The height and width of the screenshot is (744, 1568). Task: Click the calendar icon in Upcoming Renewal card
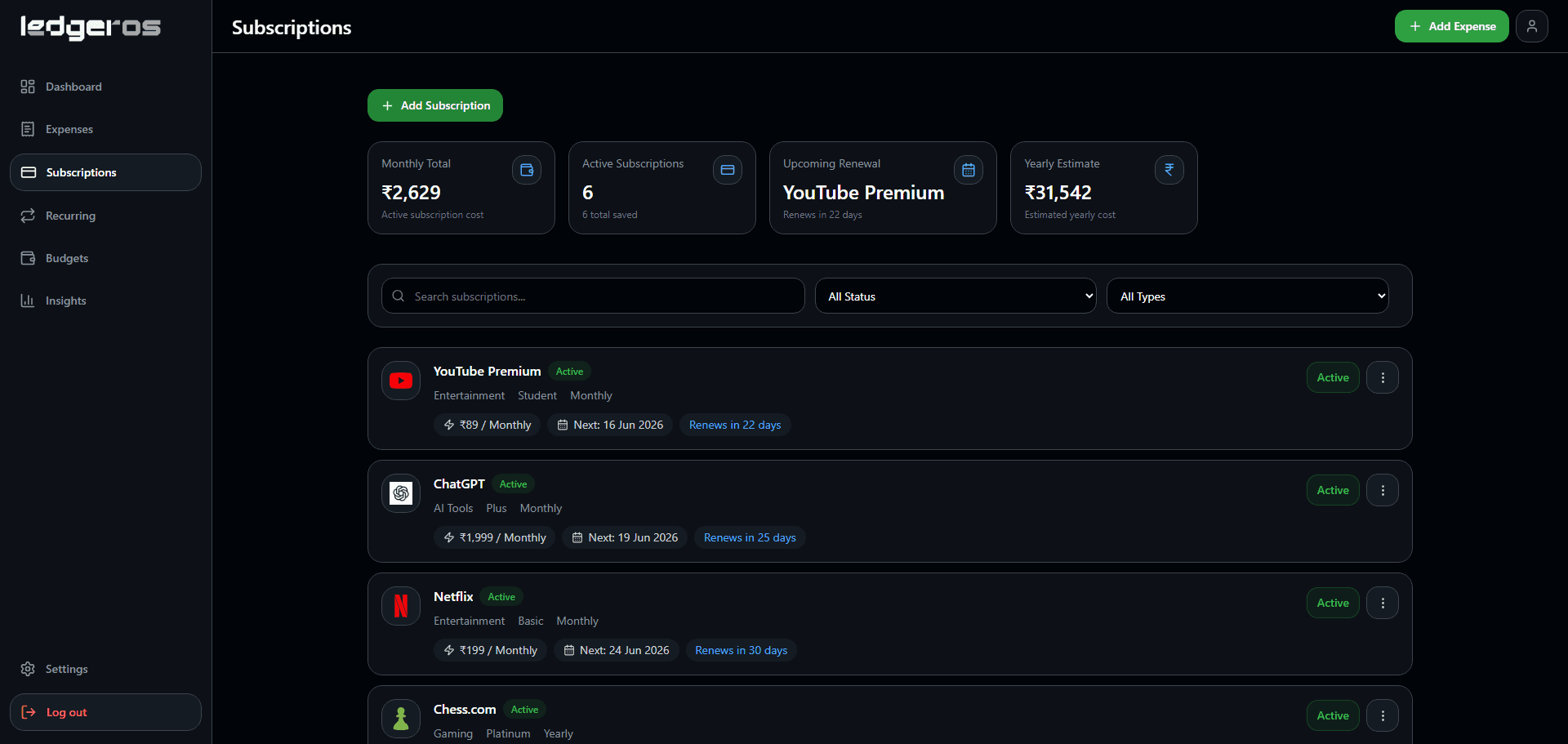pos(969,170)
